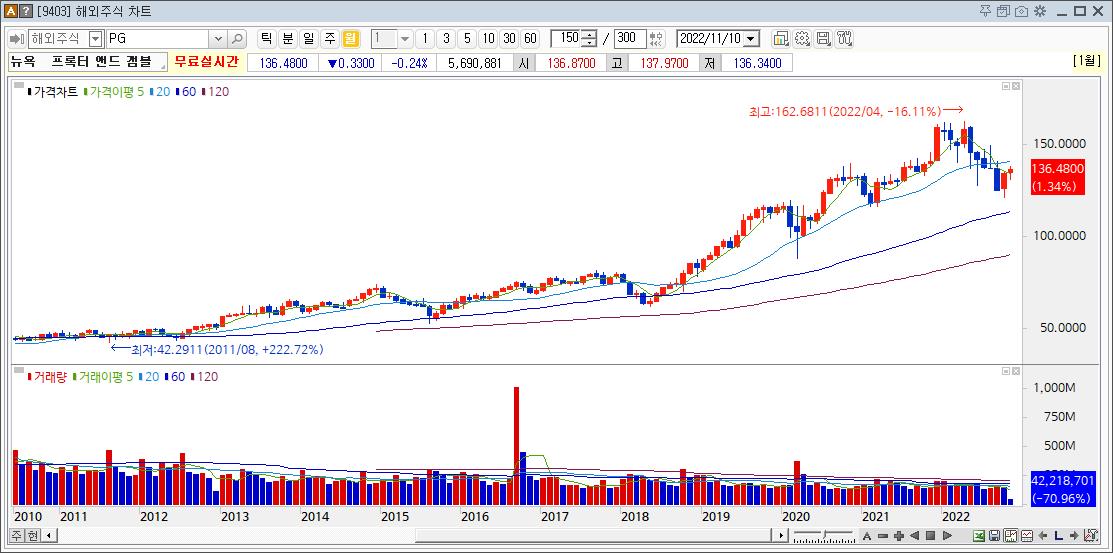Open the chart indicator list icon
1113x553 pixels.
pyautogui.click(x=781, y=38)
